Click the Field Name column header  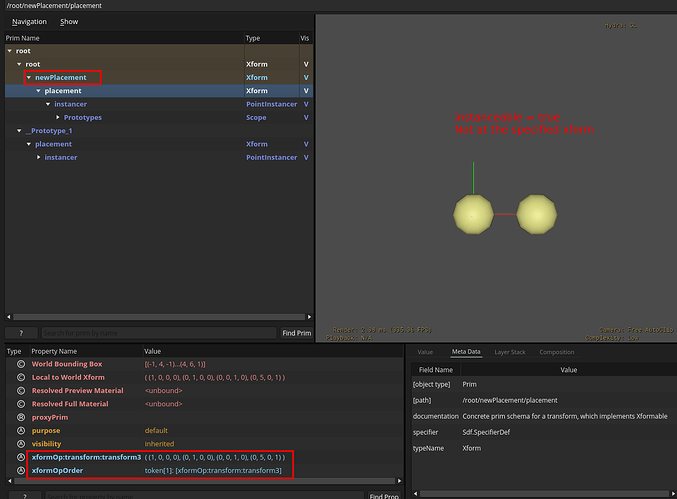(x=436, y=370)
